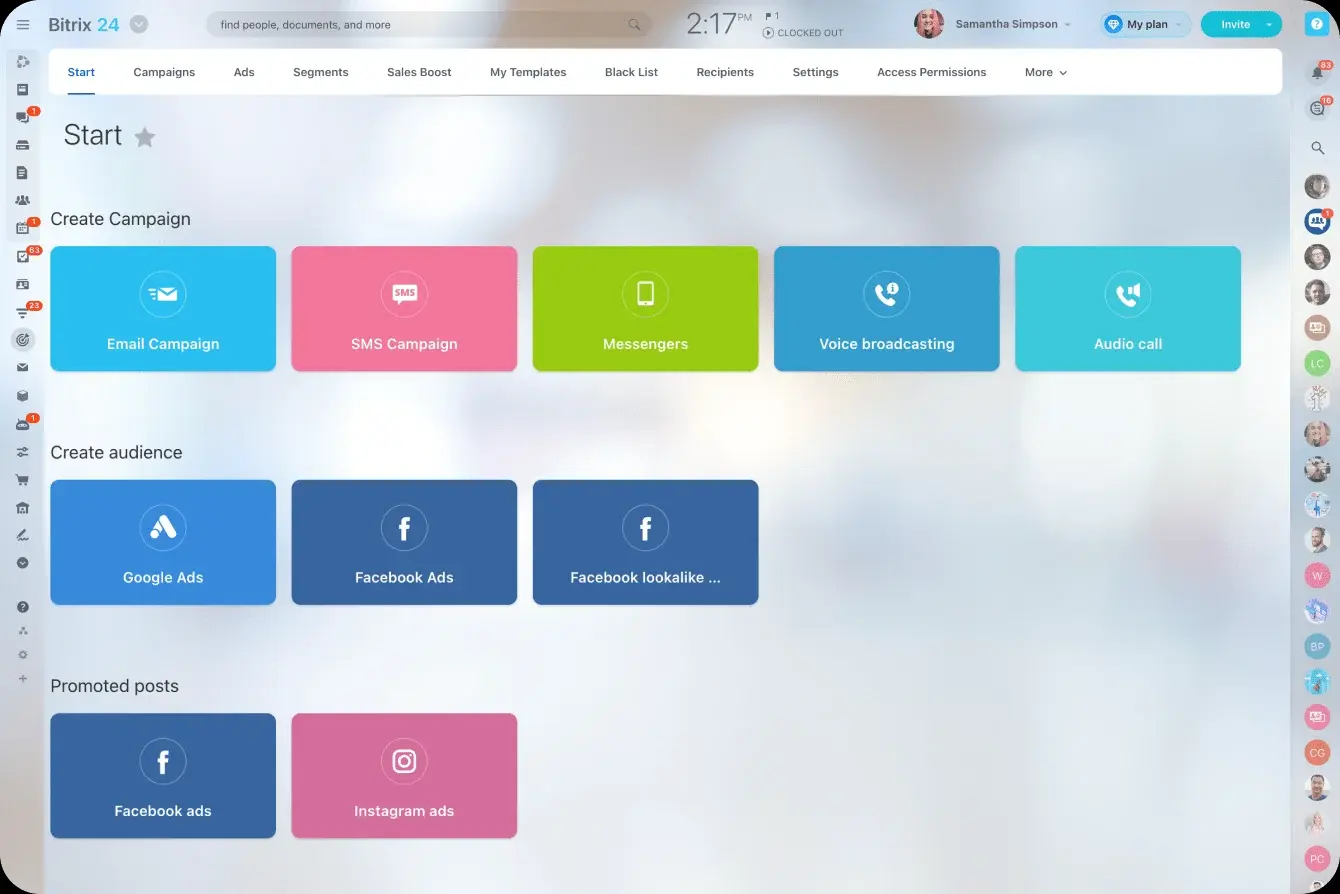Expand the Invite button dropdown arrow

click(x=1269, y=25)
